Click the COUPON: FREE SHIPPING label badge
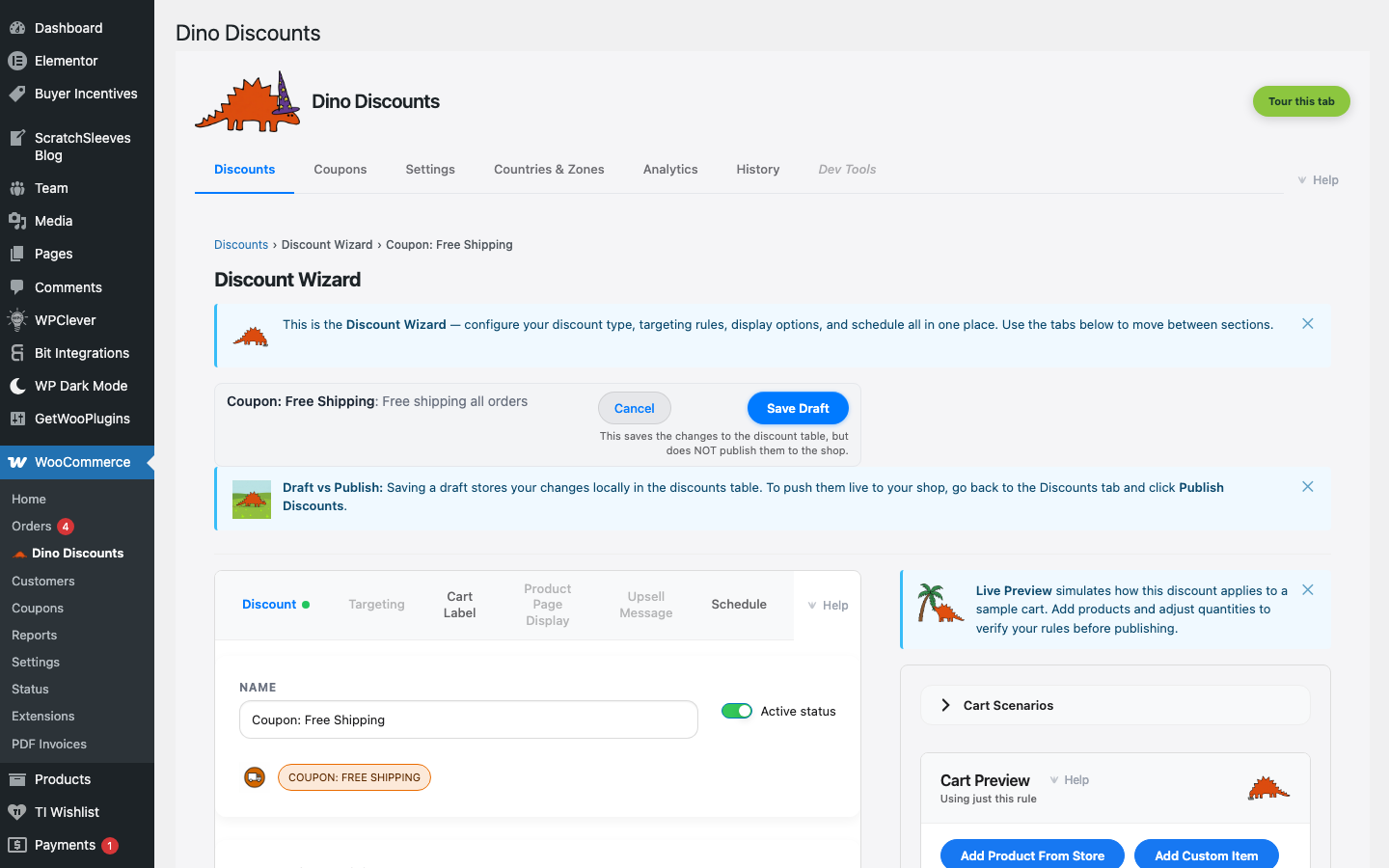The image size is (1389, 868). (x=354, y=777)
